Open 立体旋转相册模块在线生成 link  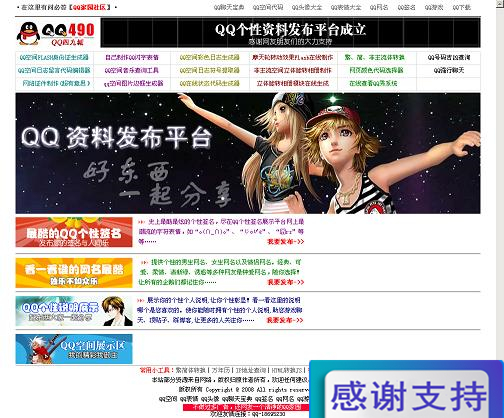coord(293,83)
